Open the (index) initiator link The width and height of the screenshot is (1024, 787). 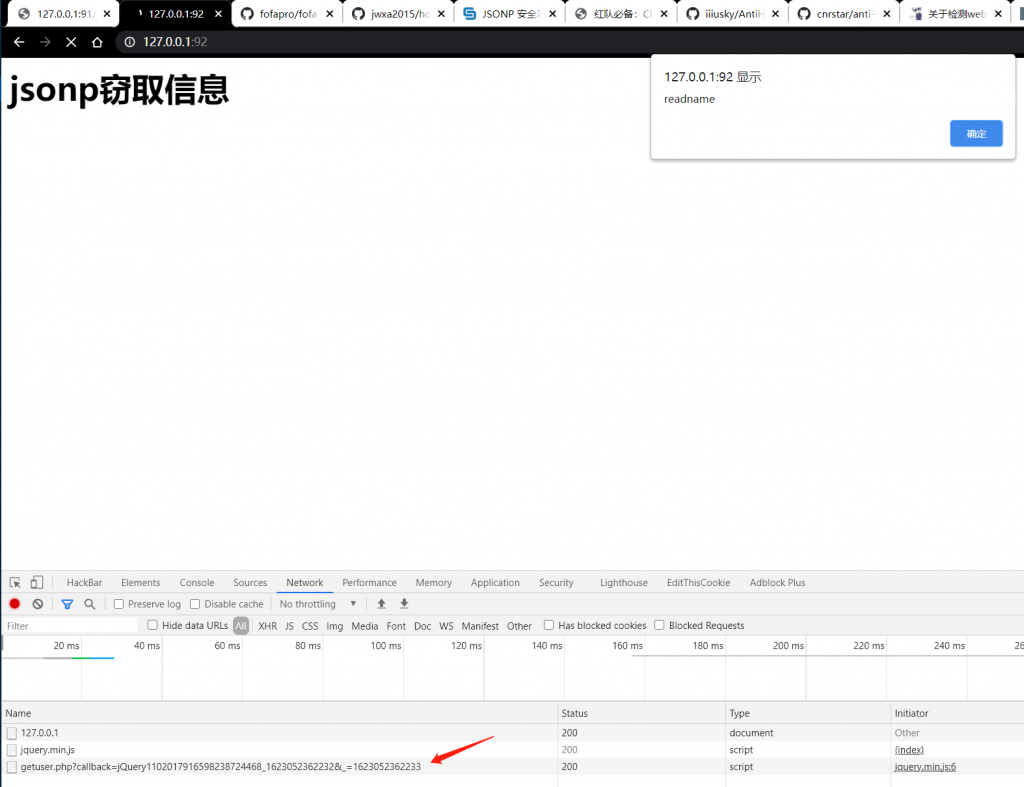coord(909,750)
